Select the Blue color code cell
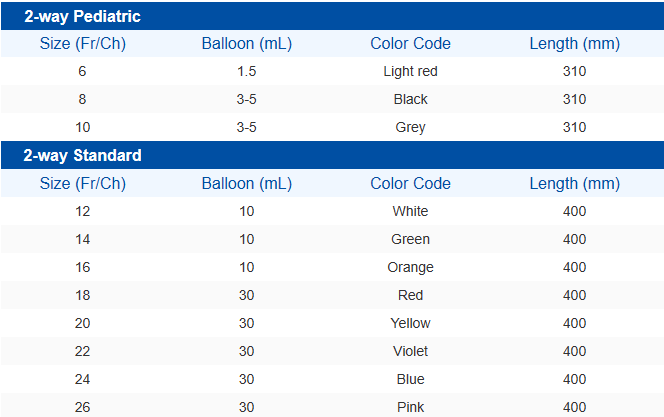Screen dimensions: 664x417 coord(410,379)
